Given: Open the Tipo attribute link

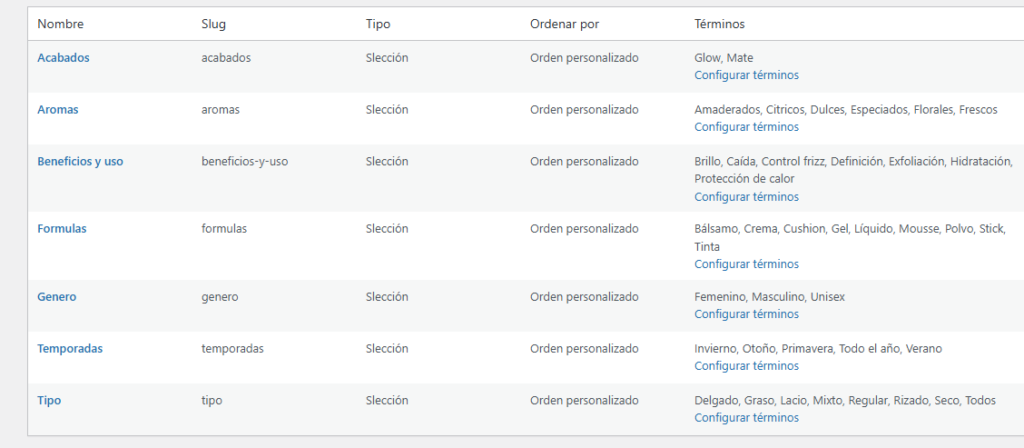Looking at the screenshot, I should click(49, 401).
